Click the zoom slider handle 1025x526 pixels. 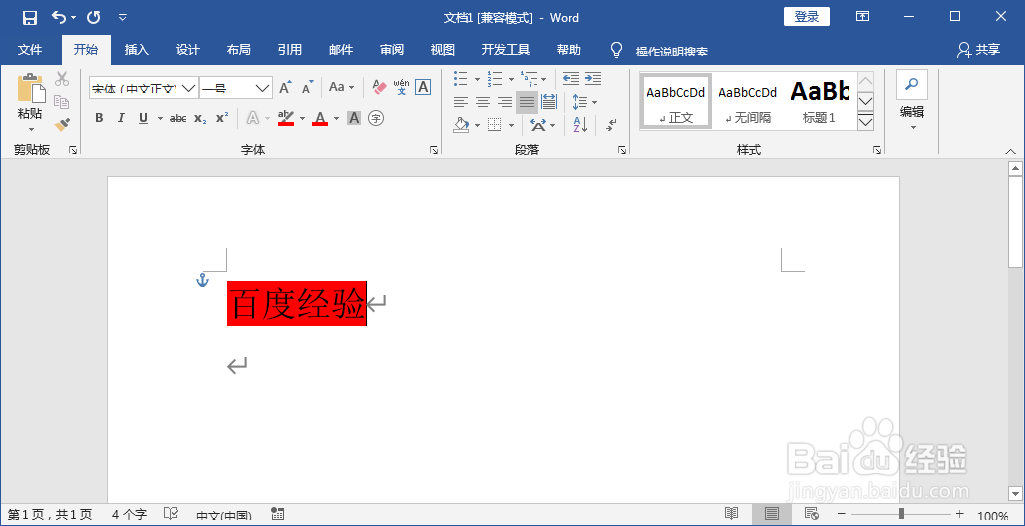click(x=901, y=514)
